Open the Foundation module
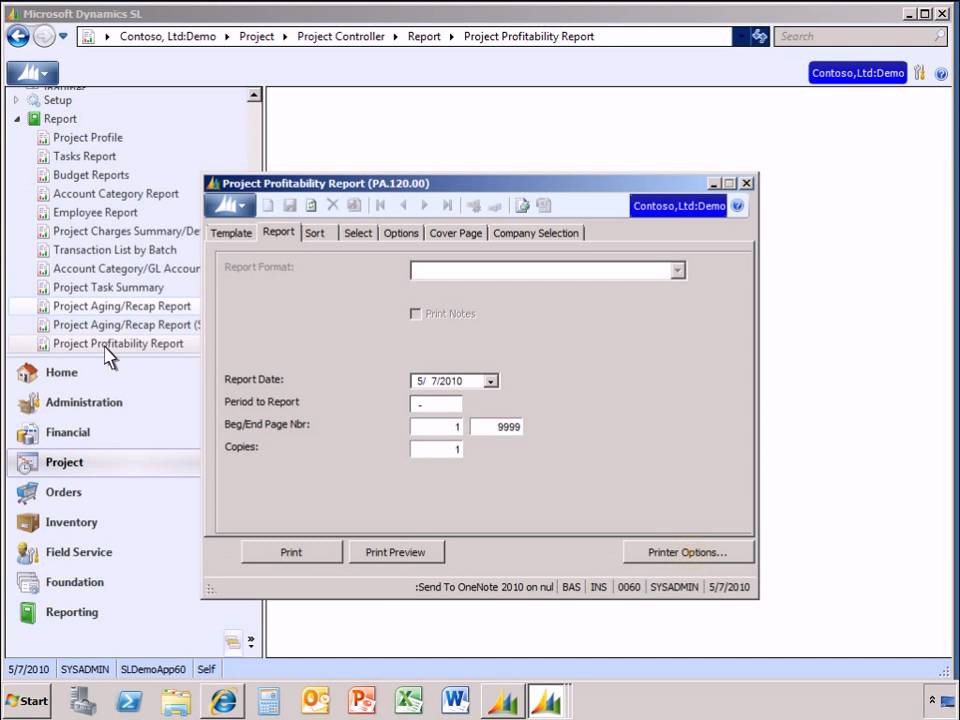960x720 pixels. pos(74,582)
